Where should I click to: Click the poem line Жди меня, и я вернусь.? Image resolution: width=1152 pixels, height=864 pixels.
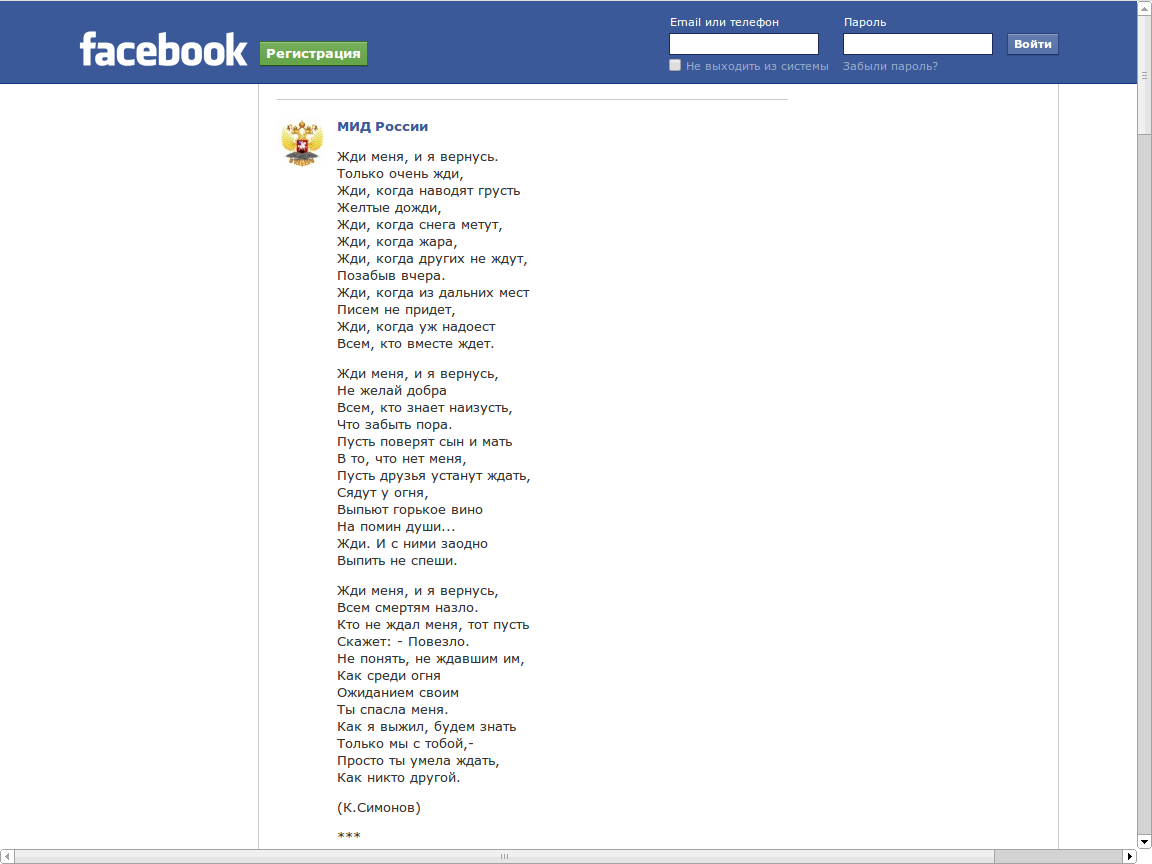(x=417, y=156)
